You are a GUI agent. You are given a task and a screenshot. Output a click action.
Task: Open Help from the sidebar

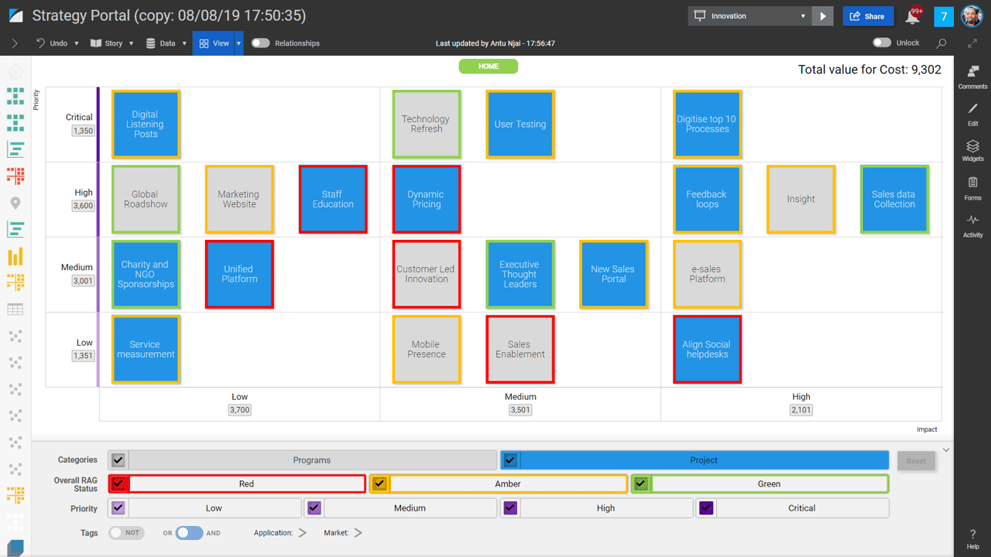[x=972, y=539]
